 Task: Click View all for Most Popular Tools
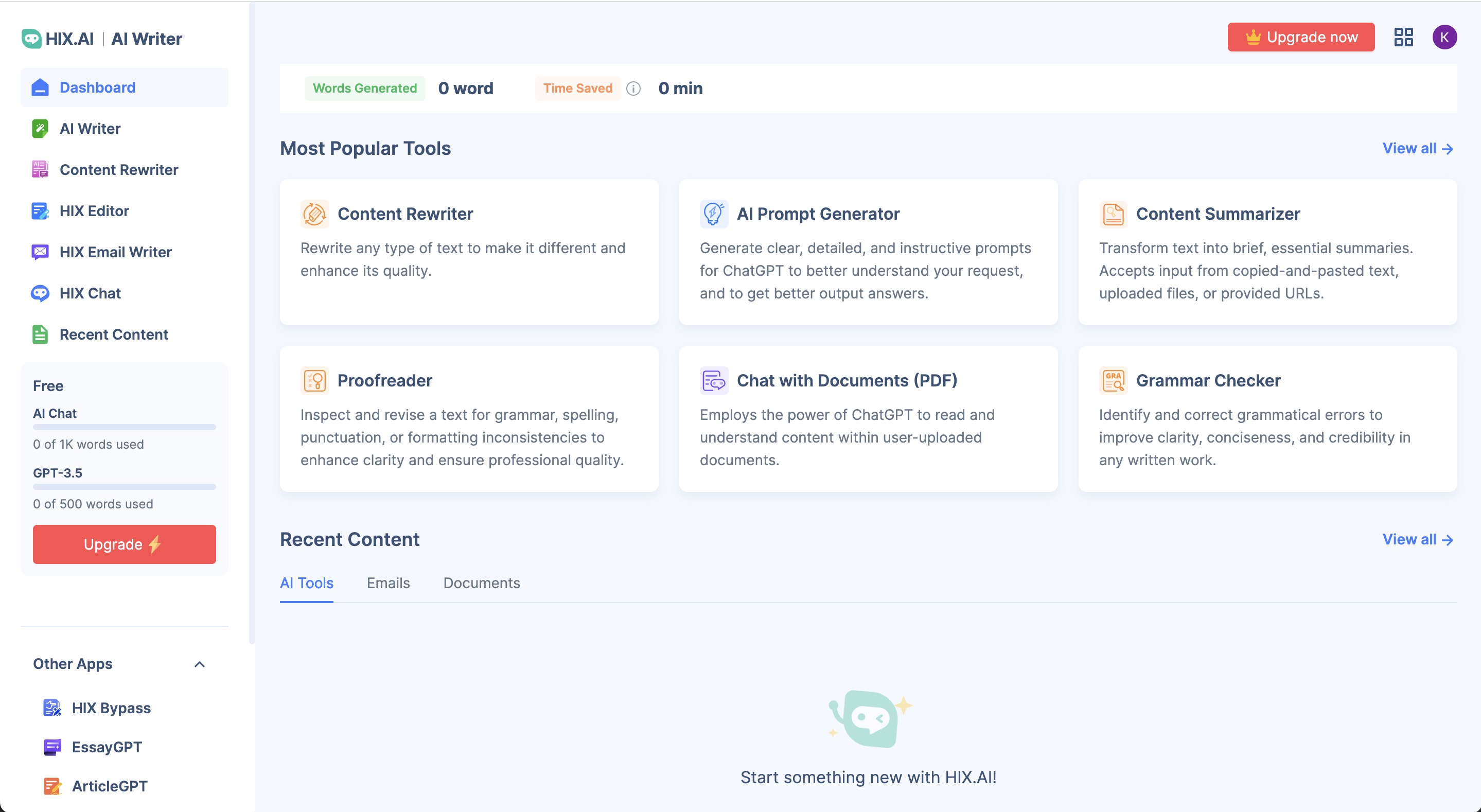(1418, 148)
